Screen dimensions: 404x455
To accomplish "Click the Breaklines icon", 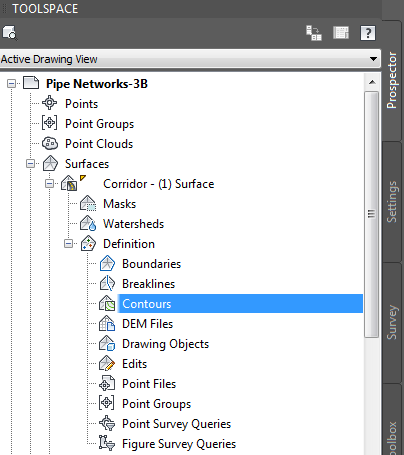I will [x=107, y=283].
